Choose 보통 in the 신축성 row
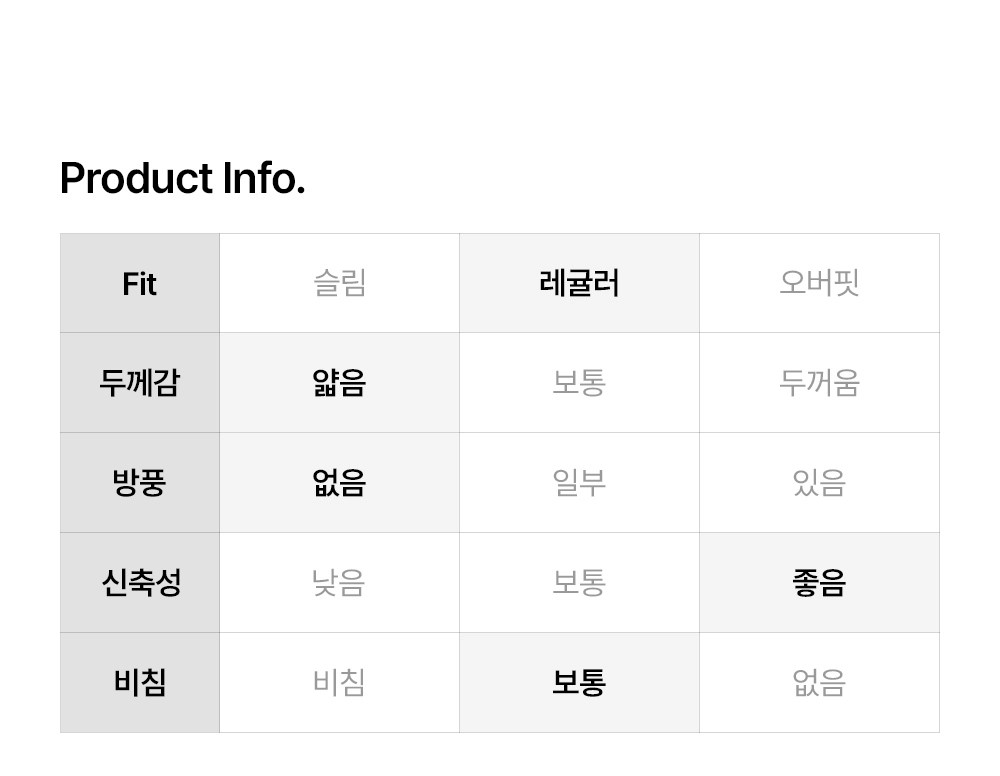 click(579, 583)
